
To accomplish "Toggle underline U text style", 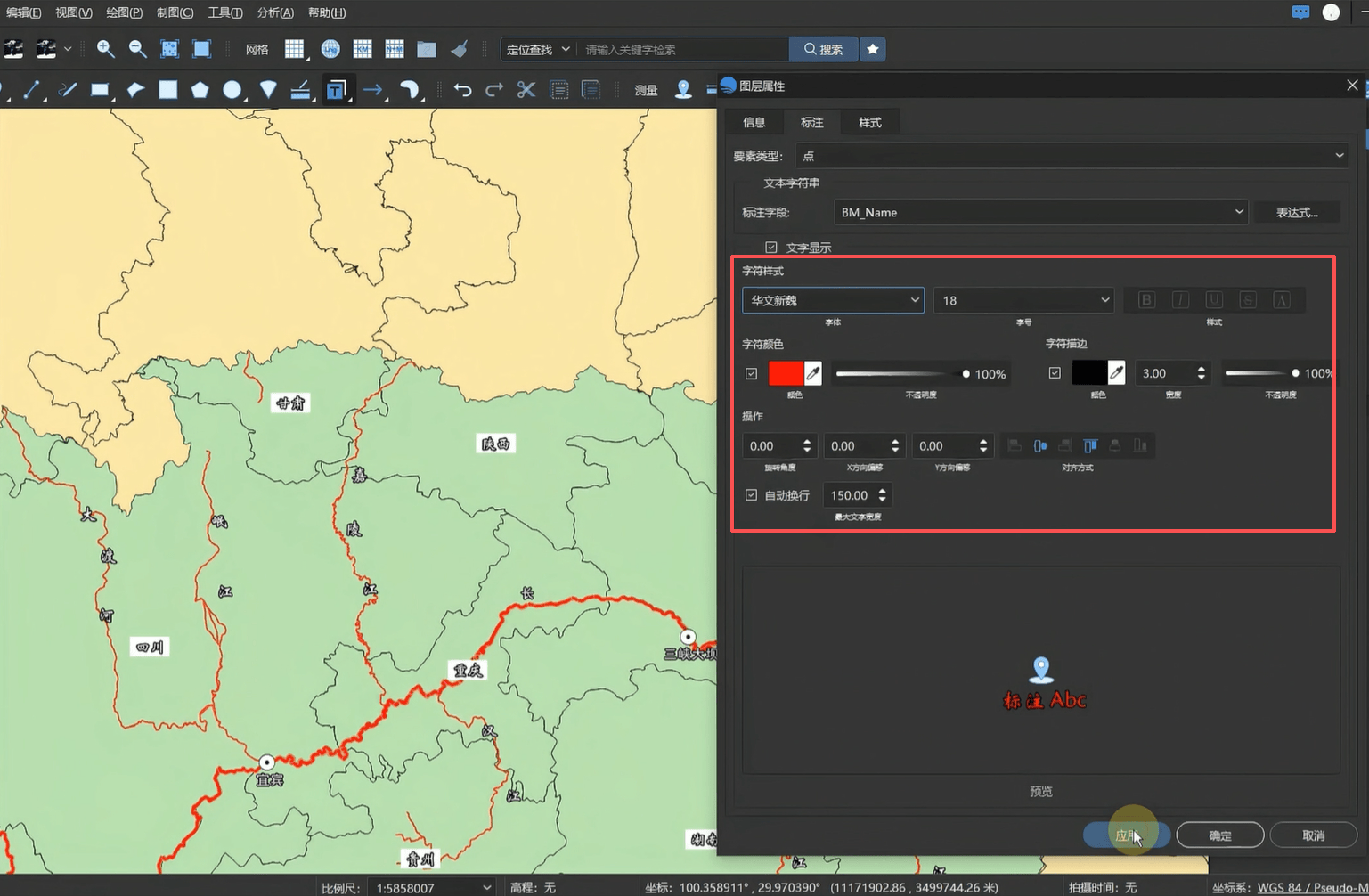I will 1214,300.
